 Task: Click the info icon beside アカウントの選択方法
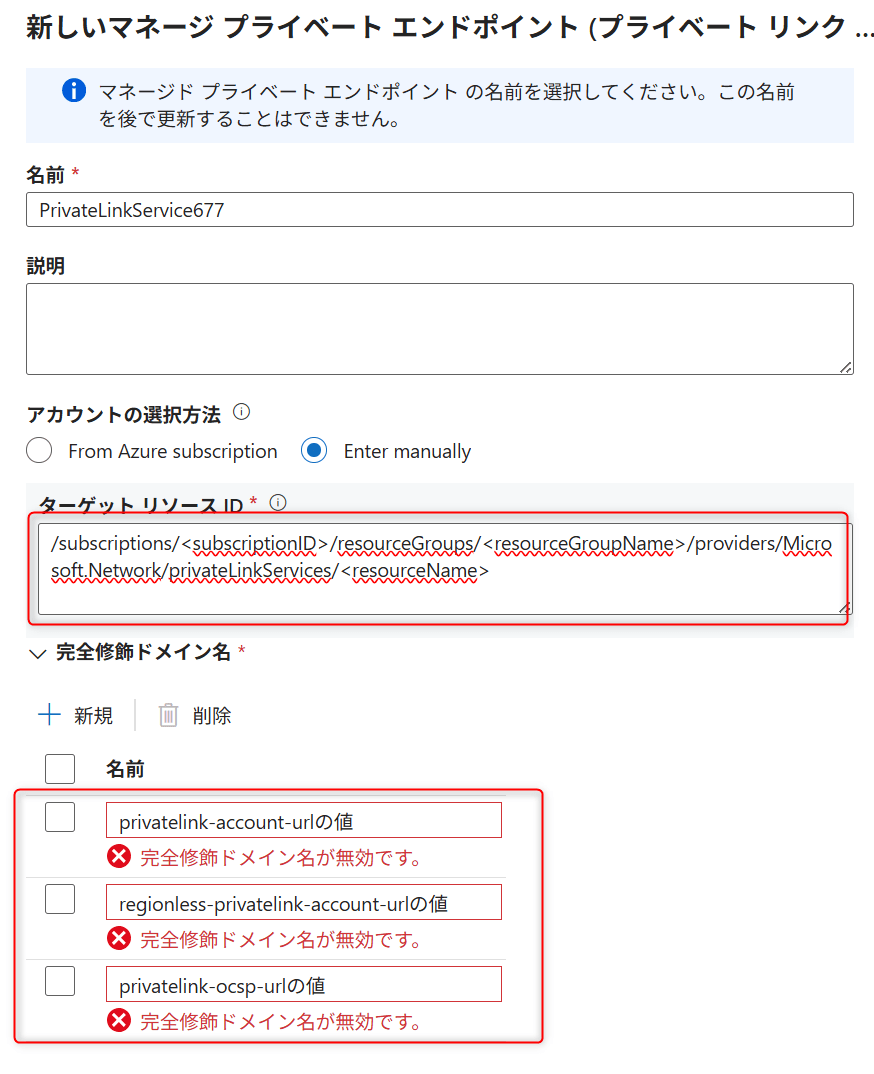pos(241,412)
